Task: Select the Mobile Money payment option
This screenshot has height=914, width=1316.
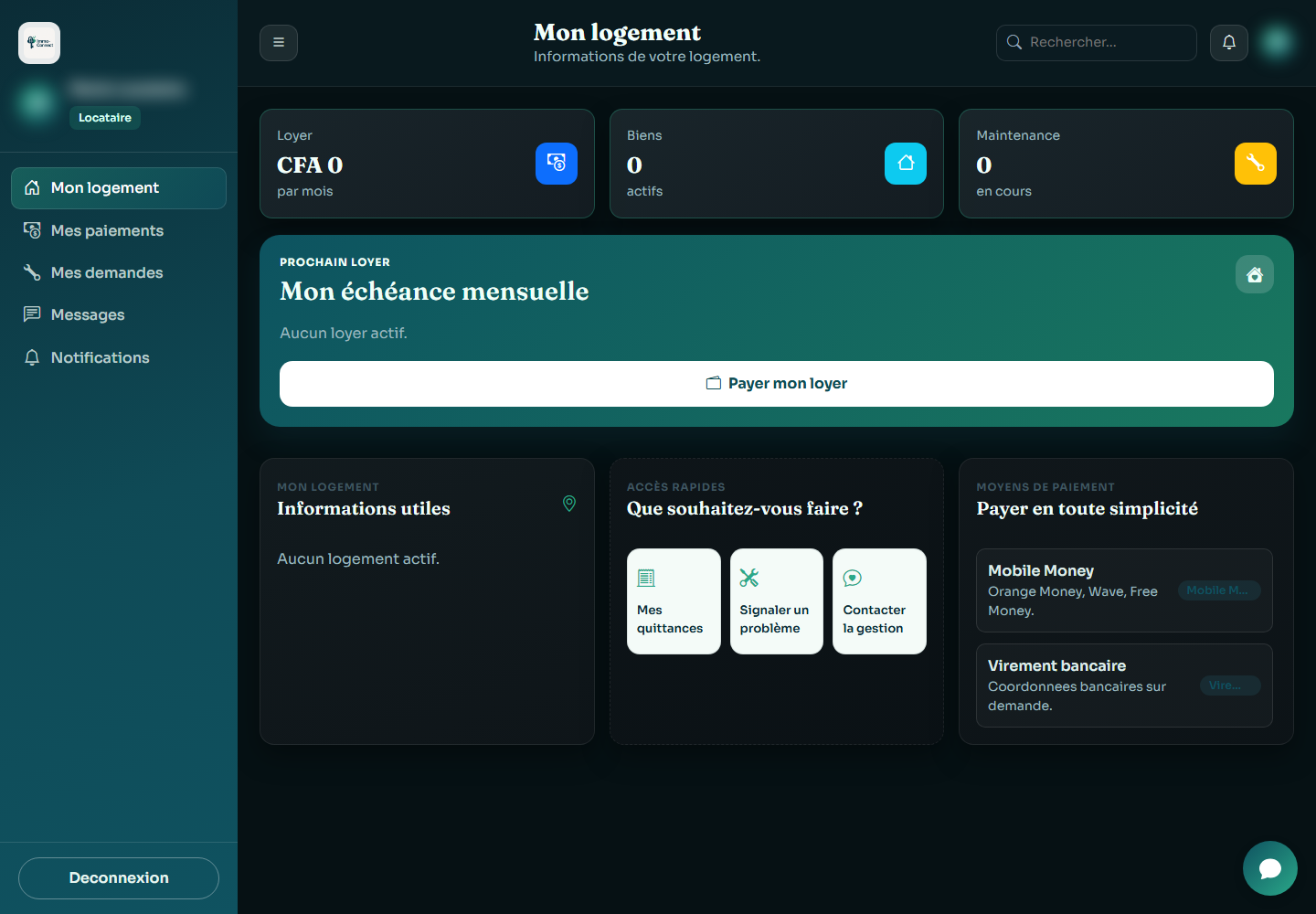Action: coord(1124,590)
